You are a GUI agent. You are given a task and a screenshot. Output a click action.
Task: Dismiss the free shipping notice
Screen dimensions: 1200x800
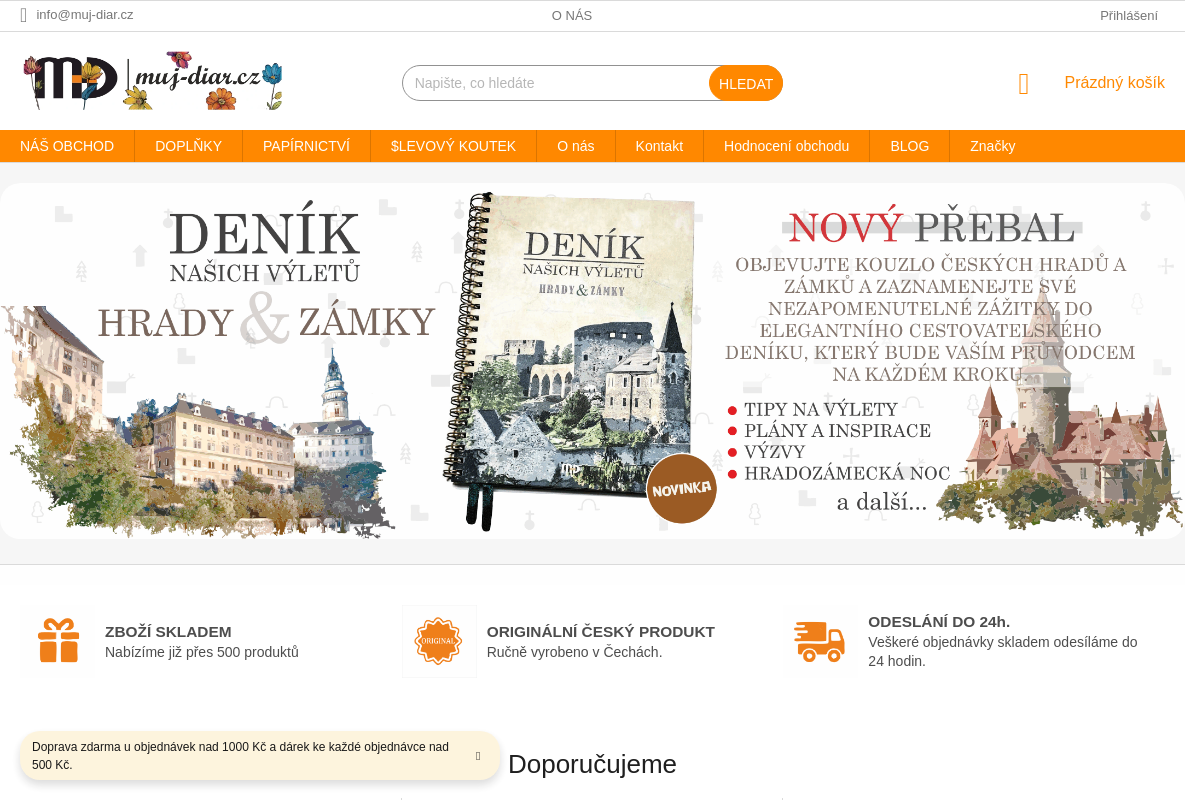[x=478, y=756]
